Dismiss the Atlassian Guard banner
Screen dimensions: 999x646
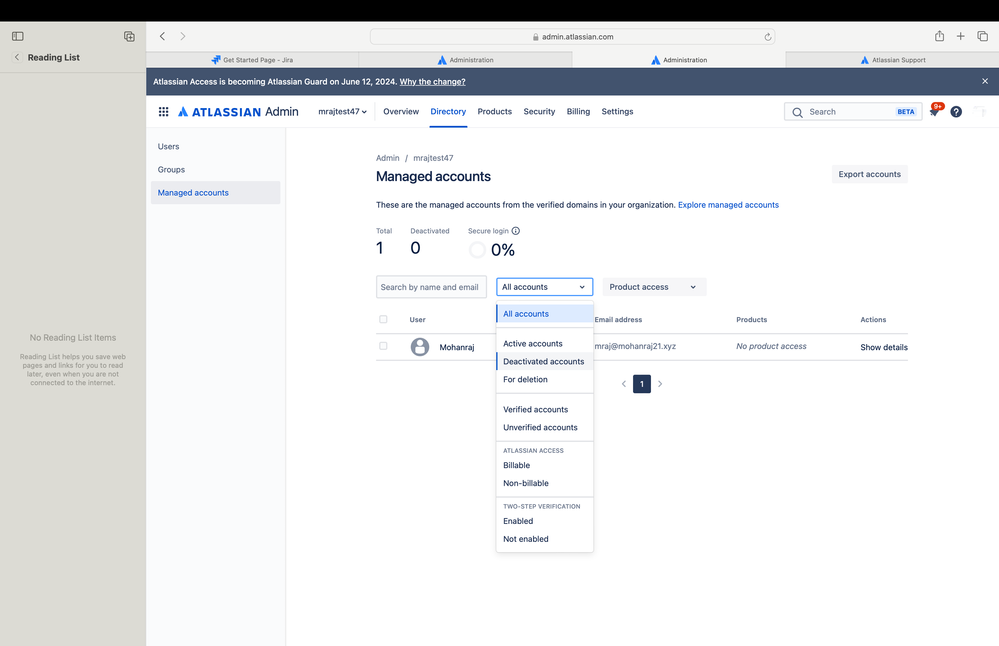click(x=985, y=81)
